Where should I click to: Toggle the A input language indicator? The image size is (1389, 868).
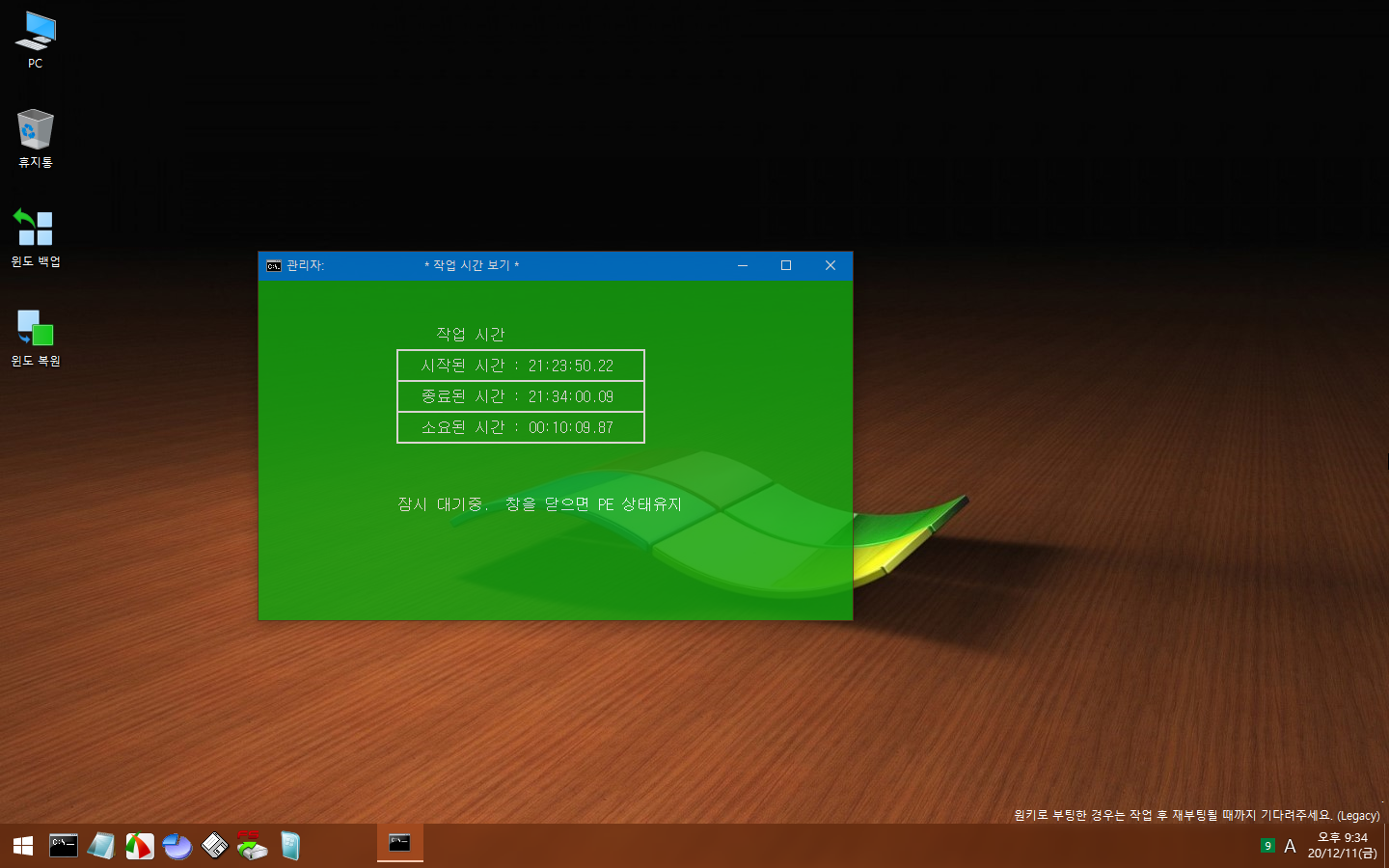1290,846
